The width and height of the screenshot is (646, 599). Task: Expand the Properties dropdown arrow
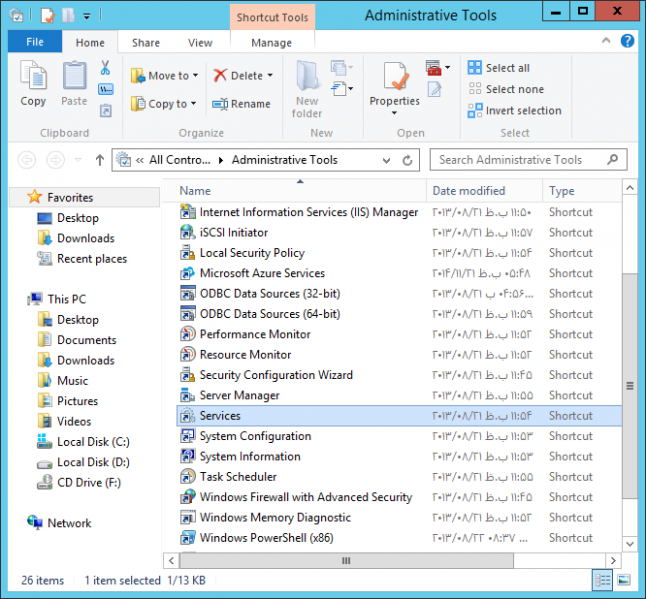click(394, 113)
